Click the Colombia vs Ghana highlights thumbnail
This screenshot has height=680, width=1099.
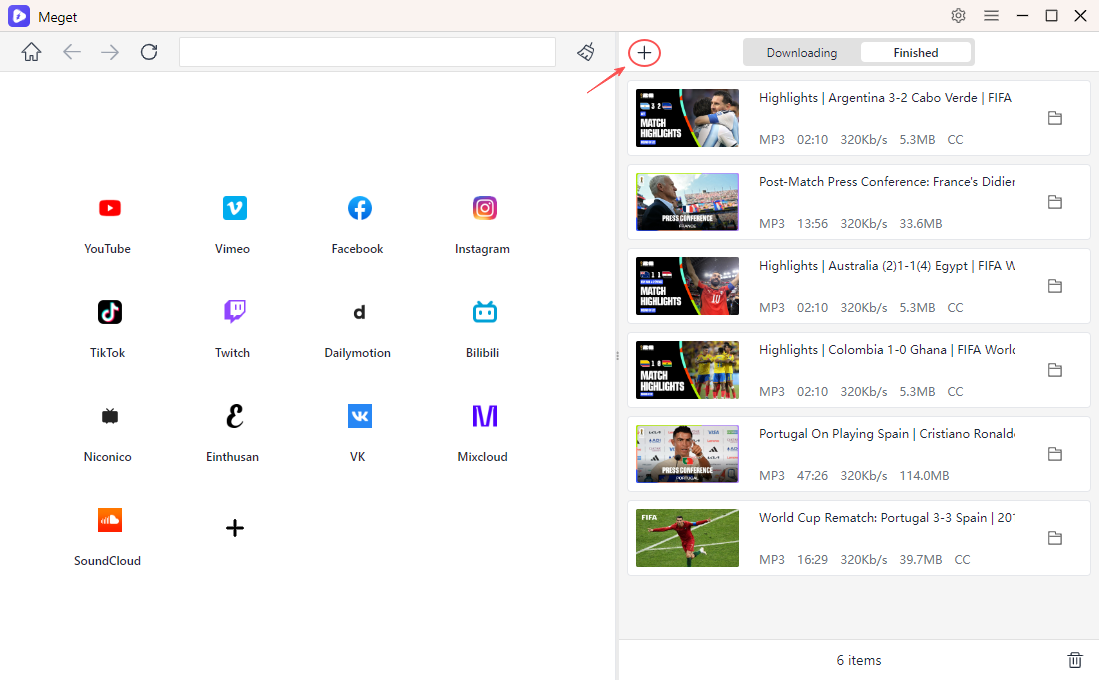pyautogui.click(x=687, y=370)
